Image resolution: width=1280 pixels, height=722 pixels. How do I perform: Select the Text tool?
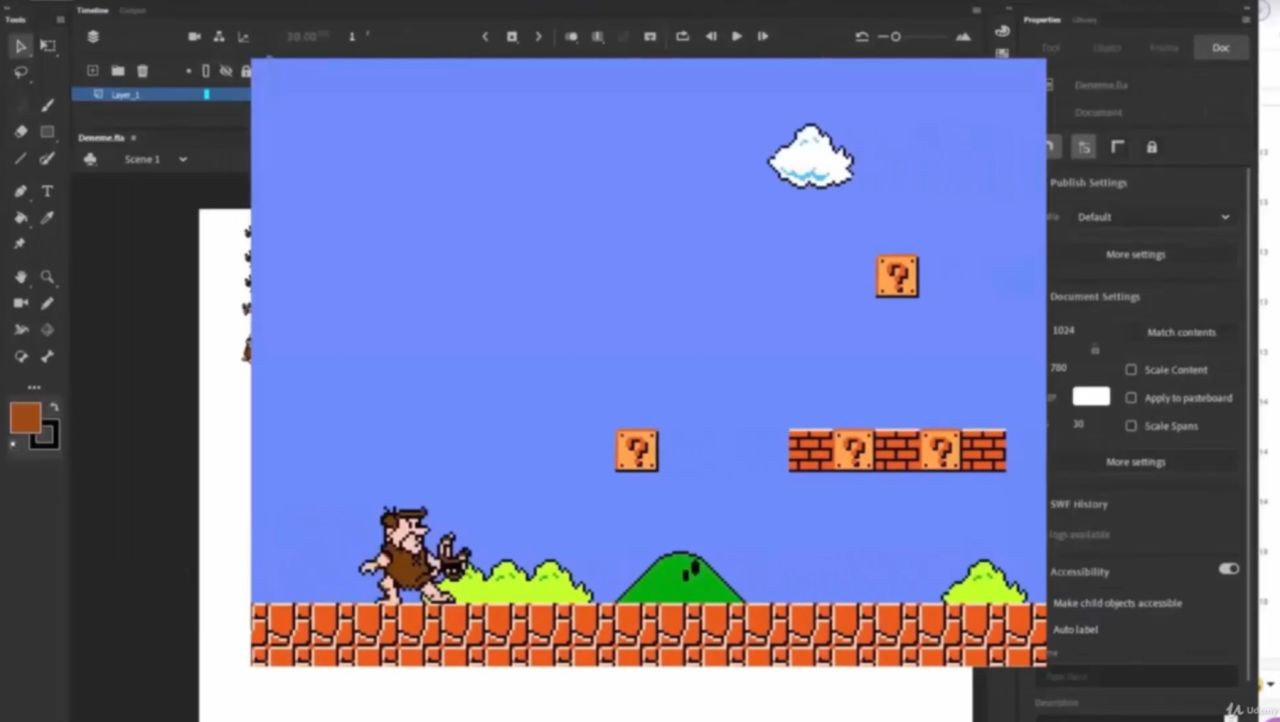pos(47,191)
